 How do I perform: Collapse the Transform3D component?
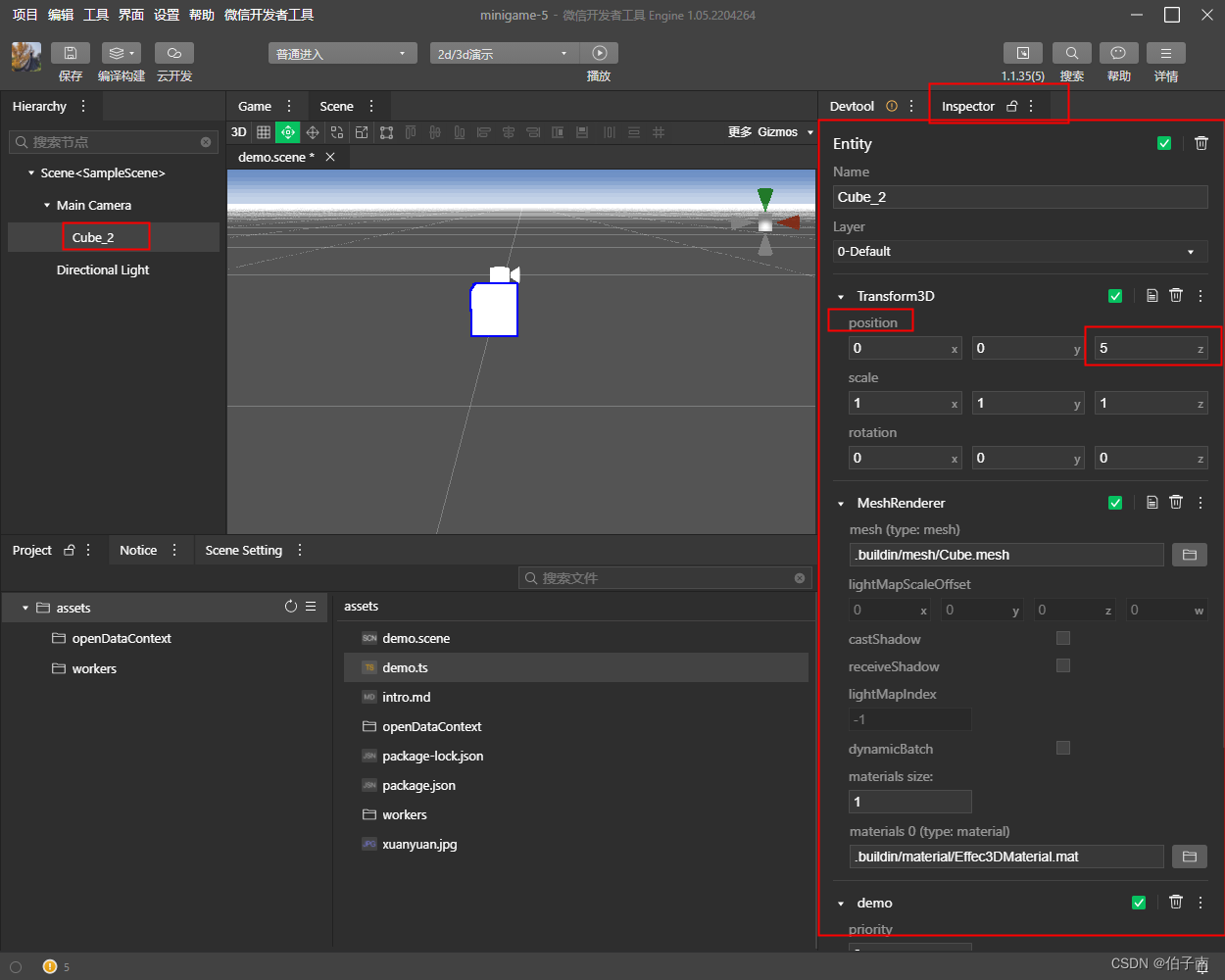(x=841, y=297)
